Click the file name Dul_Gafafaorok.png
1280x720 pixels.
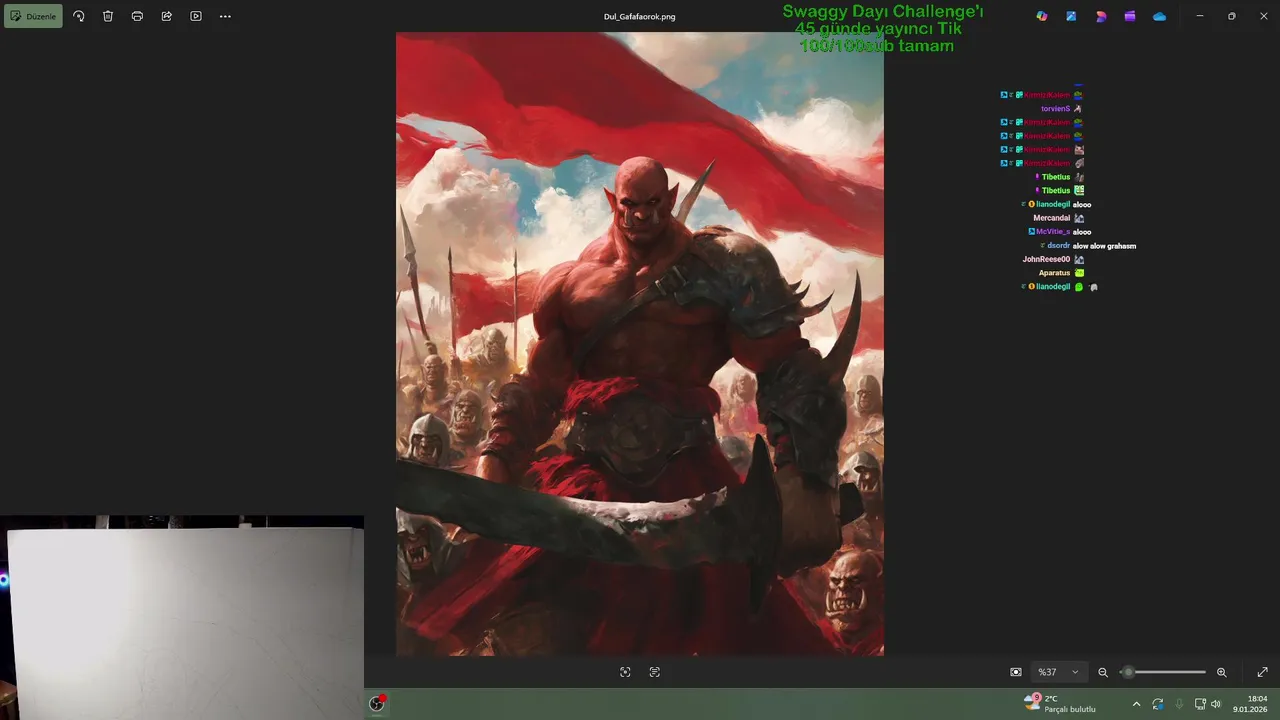point(640,16)
